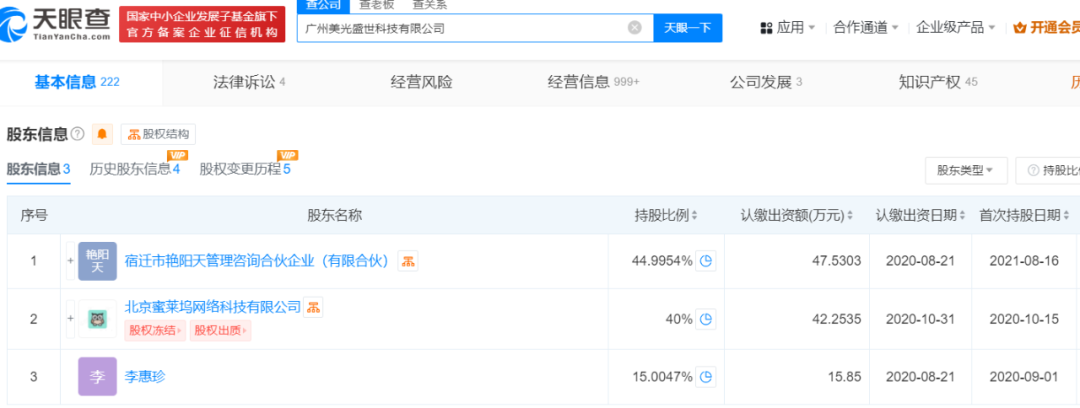Click the 北京蜜莱坞 owl logo thumbnail
This screenshot has width=1080, height=408.
97,318
